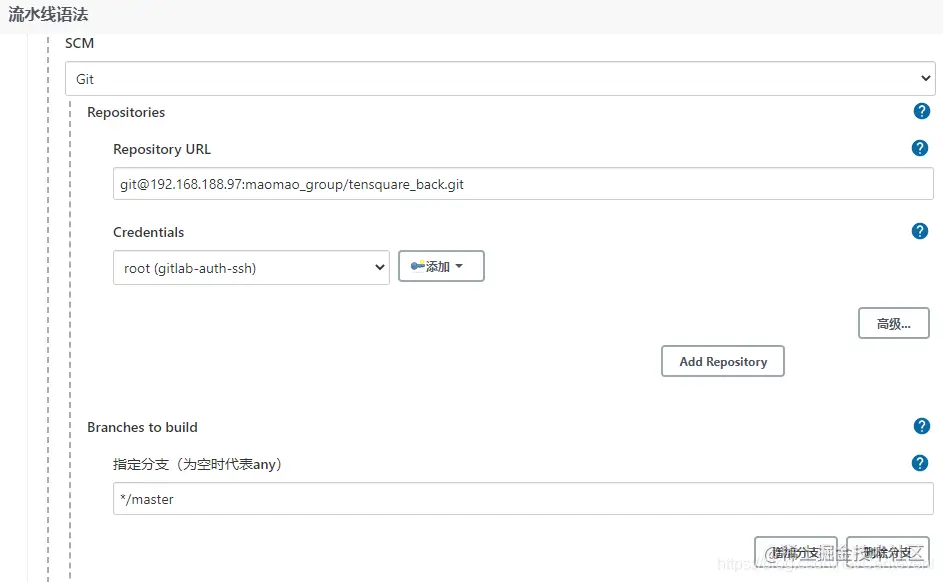Click the 添加 add-credentials button
This screenshot has width=943, height=582.
(x=441, y=266)
